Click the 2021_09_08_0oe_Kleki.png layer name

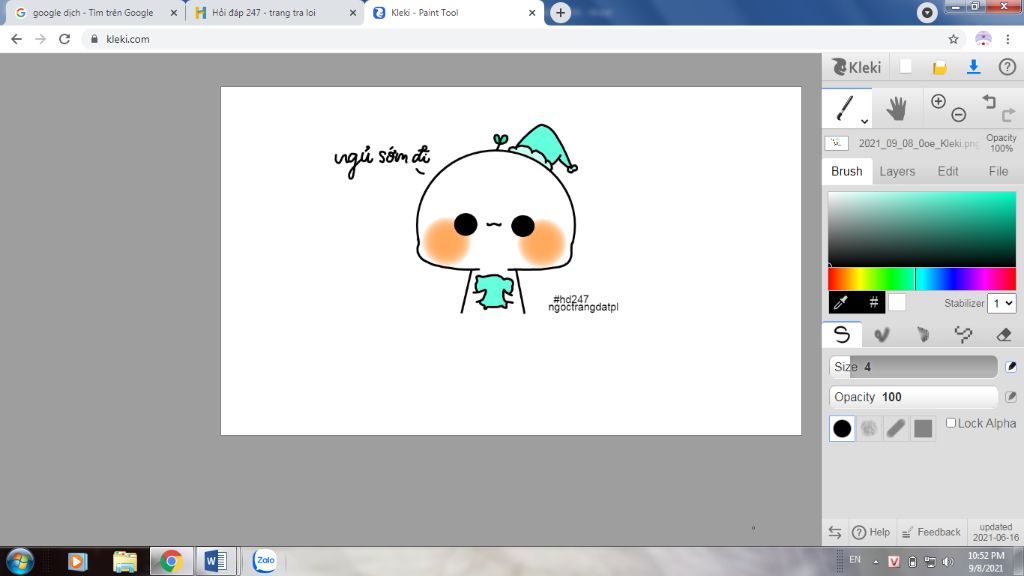tap(918, 143)
